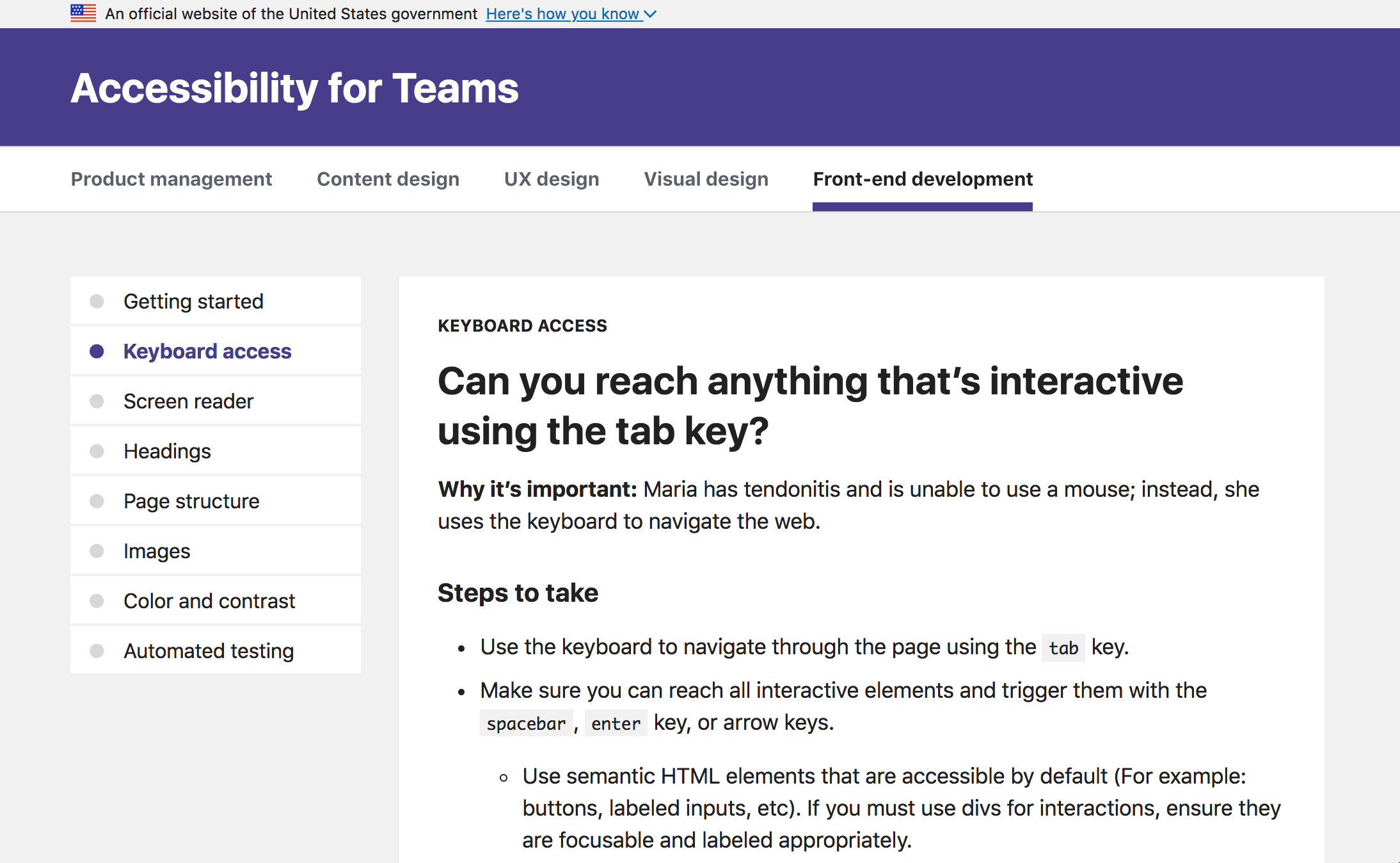Open the Content design section
1400x863 pixels.
[x=388, y=179]
